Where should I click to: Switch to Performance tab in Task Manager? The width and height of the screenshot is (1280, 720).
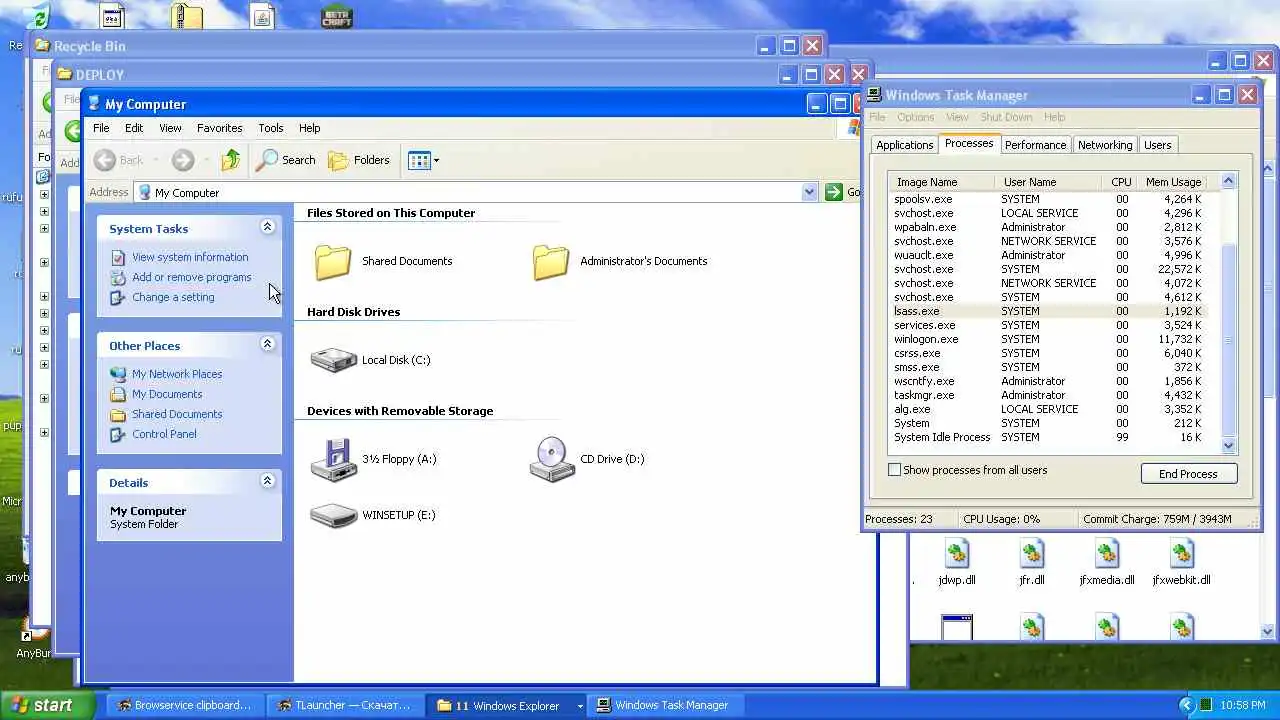1035,145
